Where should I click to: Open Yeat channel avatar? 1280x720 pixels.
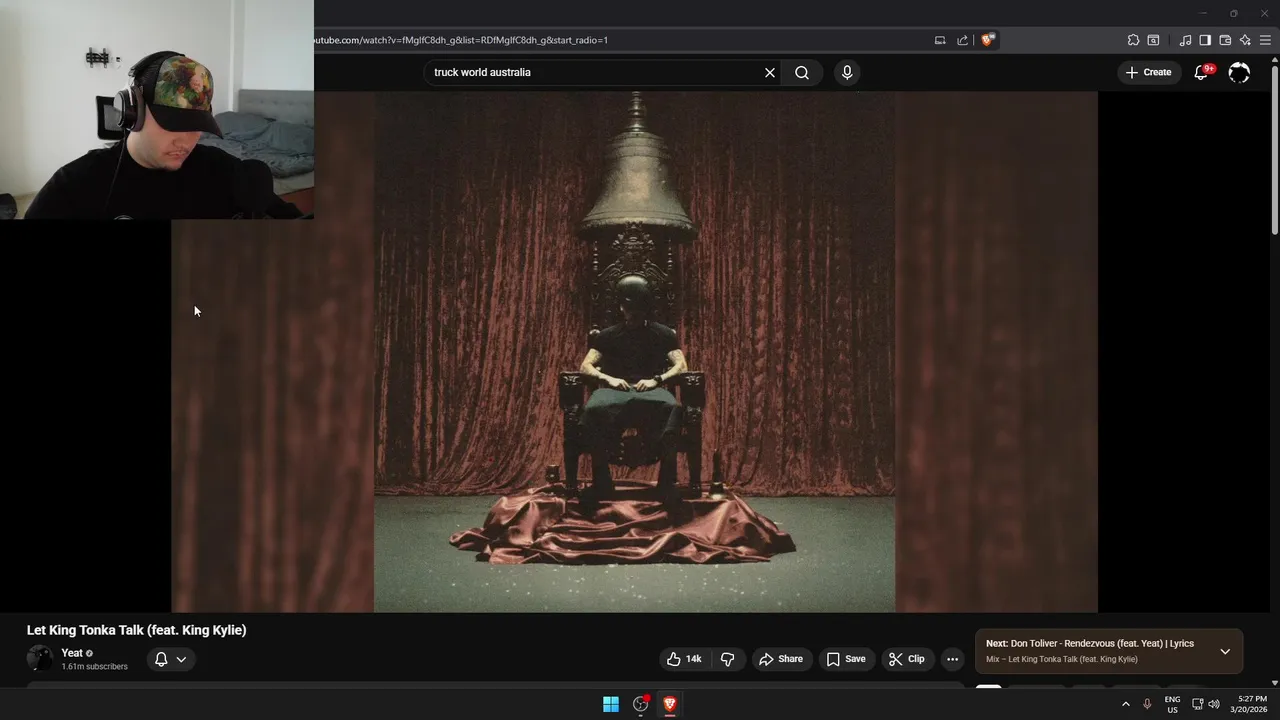tap(40, 658)
